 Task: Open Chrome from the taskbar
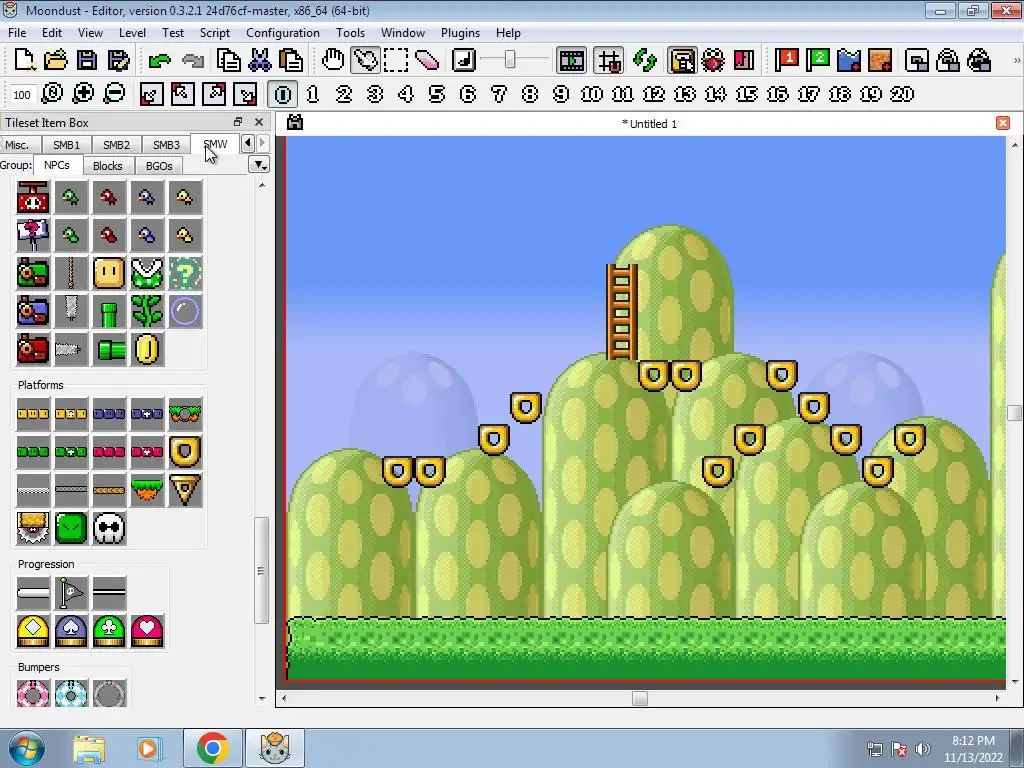(x=212, y=748)
